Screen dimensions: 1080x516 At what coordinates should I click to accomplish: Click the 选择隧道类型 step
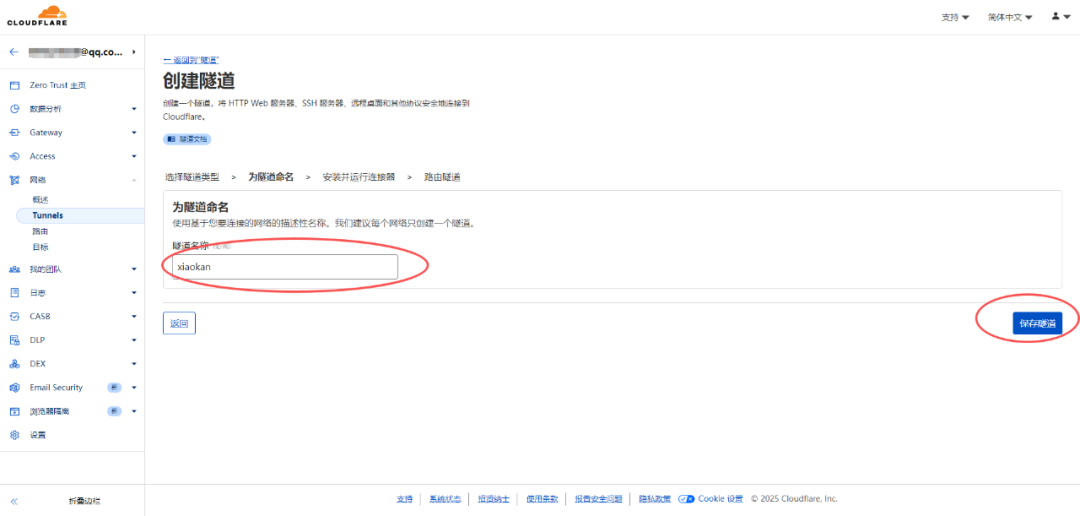click(192, 177)
